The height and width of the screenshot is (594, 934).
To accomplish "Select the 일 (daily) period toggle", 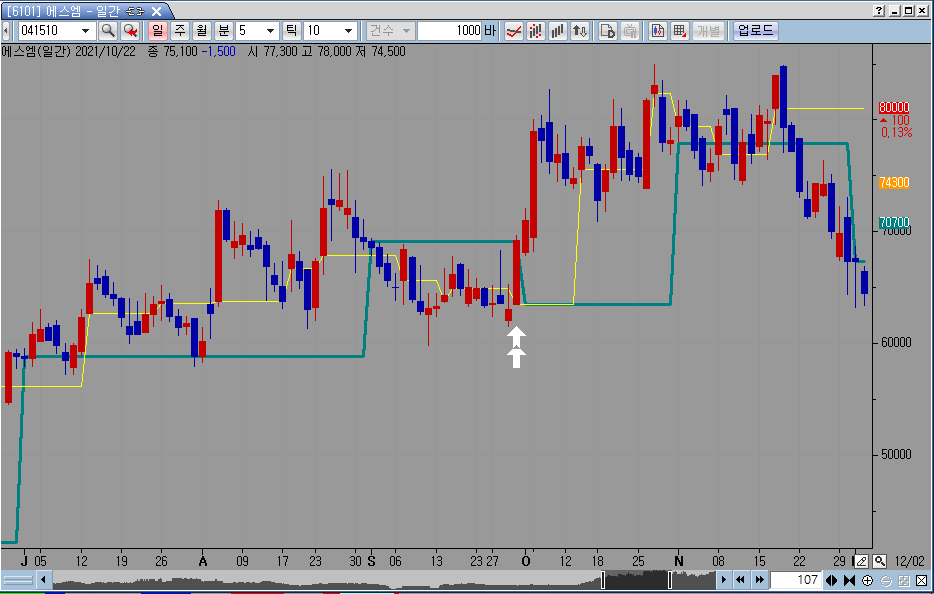I will 157,31.
